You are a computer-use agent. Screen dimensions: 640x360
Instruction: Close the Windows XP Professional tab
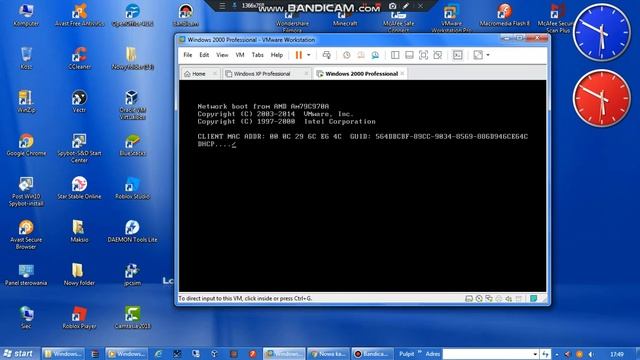click(306, 73)
